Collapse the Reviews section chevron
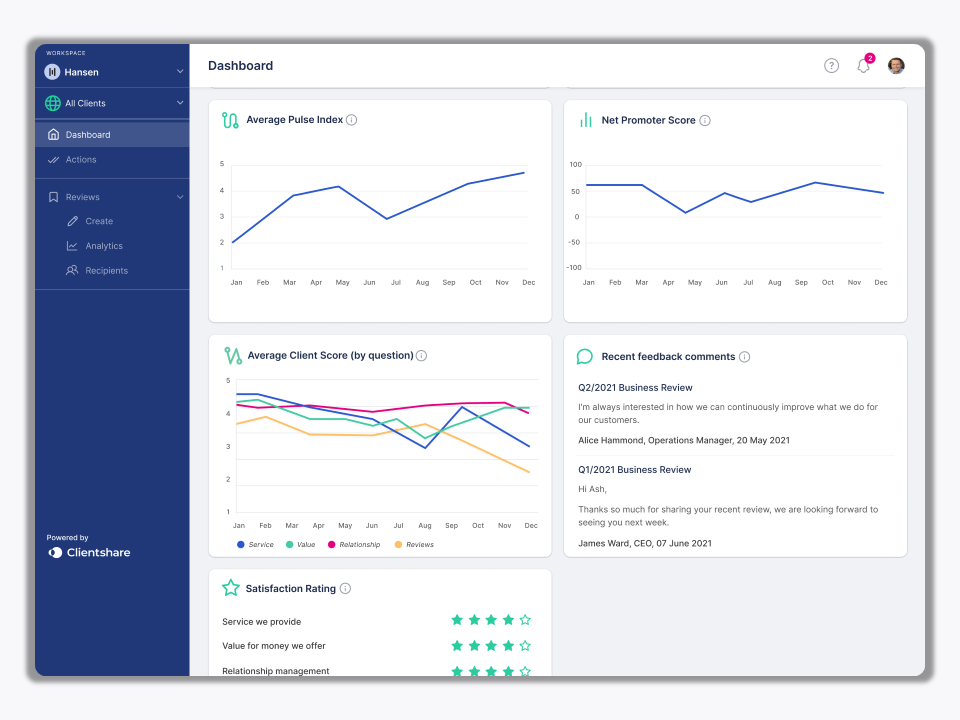This screenshot has width=960, height=720. point(180,197)
